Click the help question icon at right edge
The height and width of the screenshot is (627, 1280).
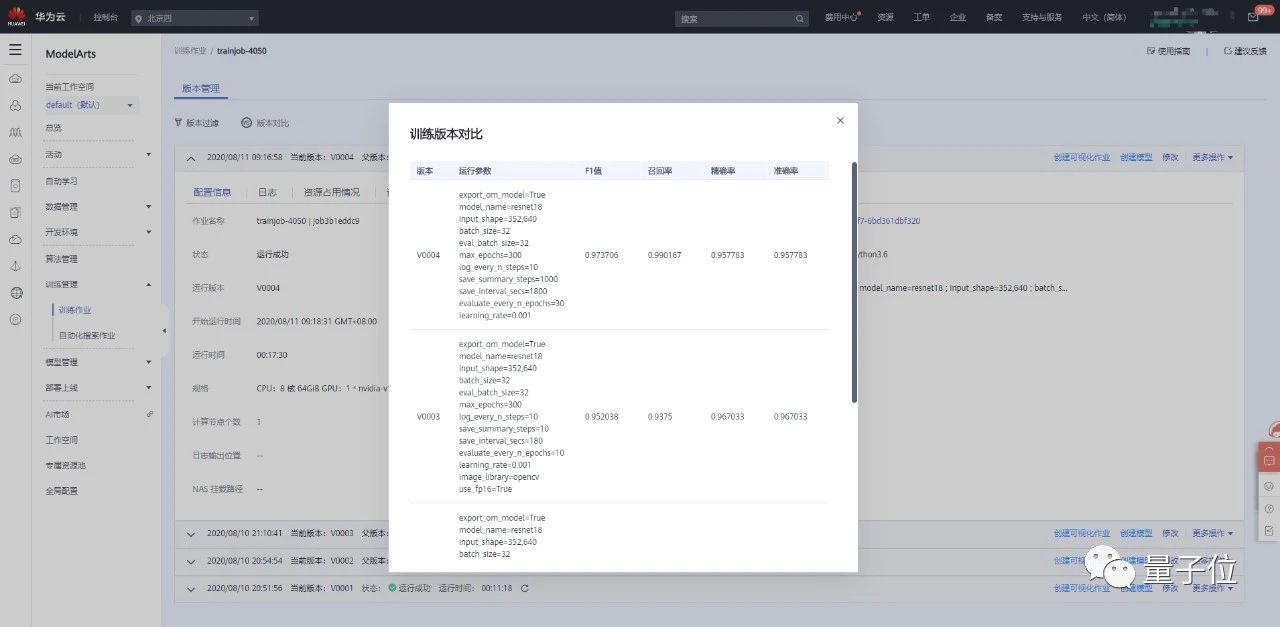click(1269, 509)
